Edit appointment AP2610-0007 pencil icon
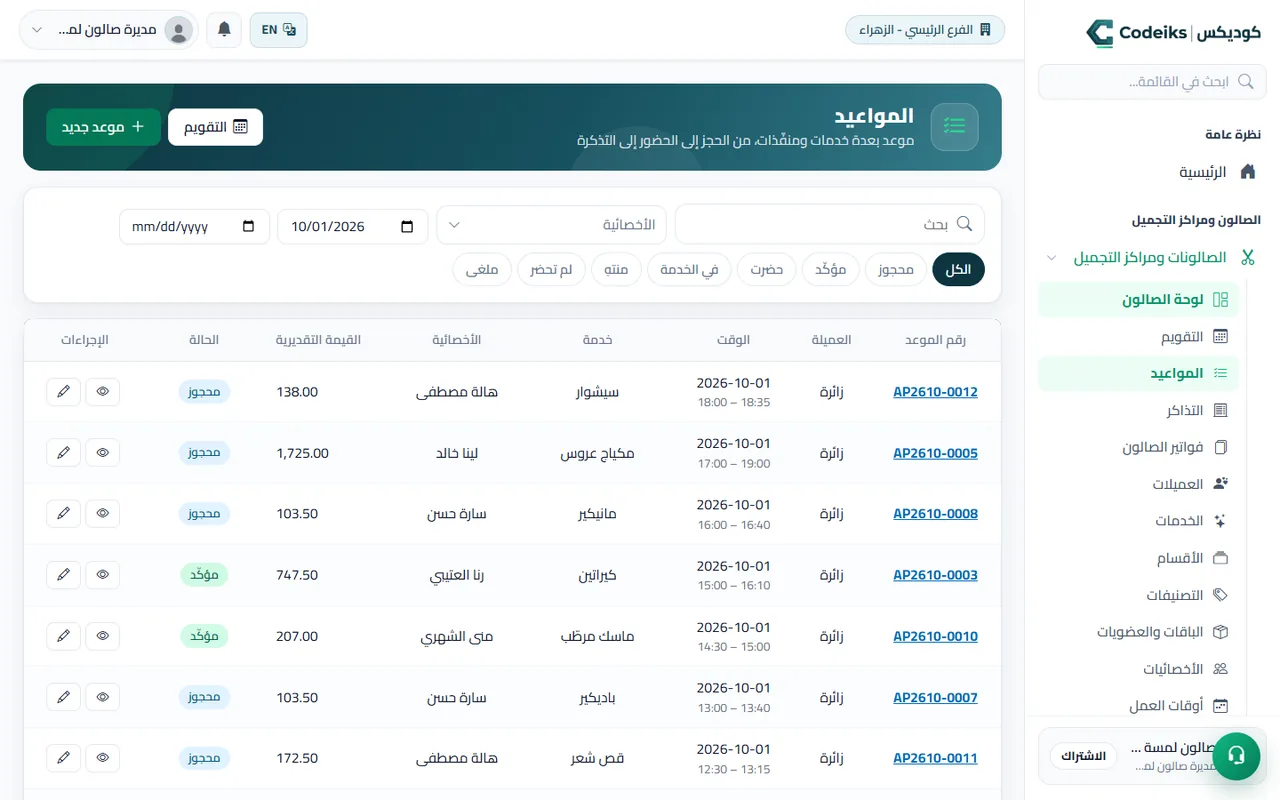1280x800 pixels. (x=64, y=697)
